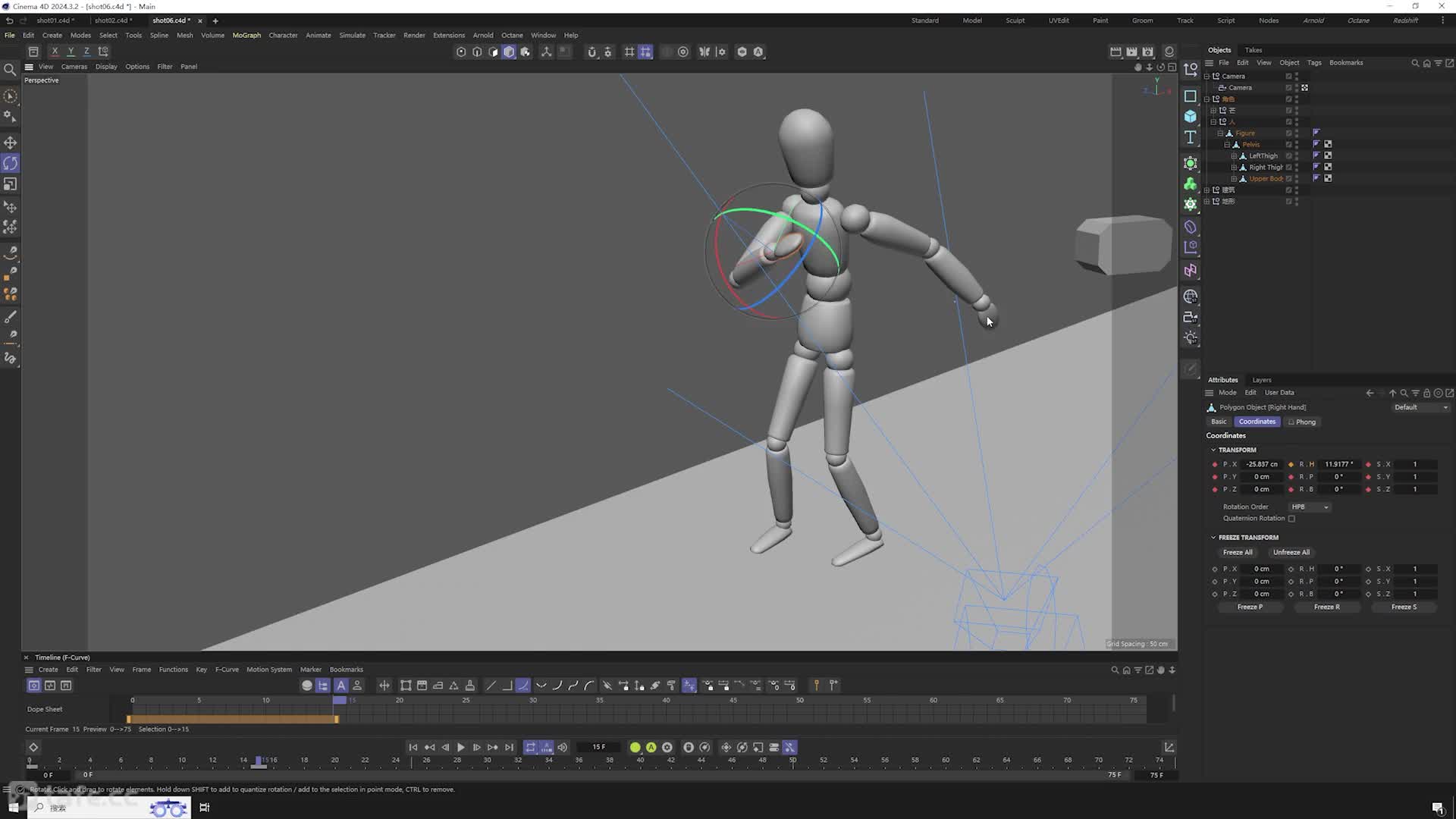Toggle loop playback mode in timeline controls
Viewport: 1456px width, 819px height.
pyautogui.click(x=531, y=748)
